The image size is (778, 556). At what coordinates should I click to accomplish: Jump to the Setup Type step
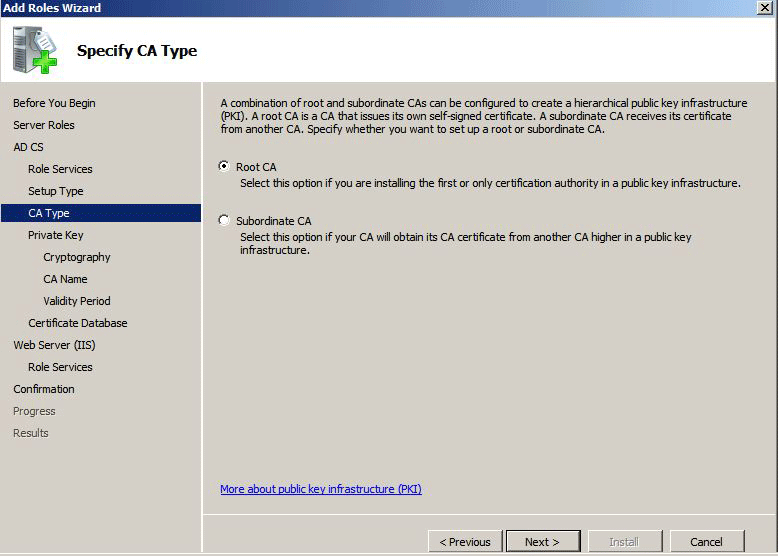point(56,191)
